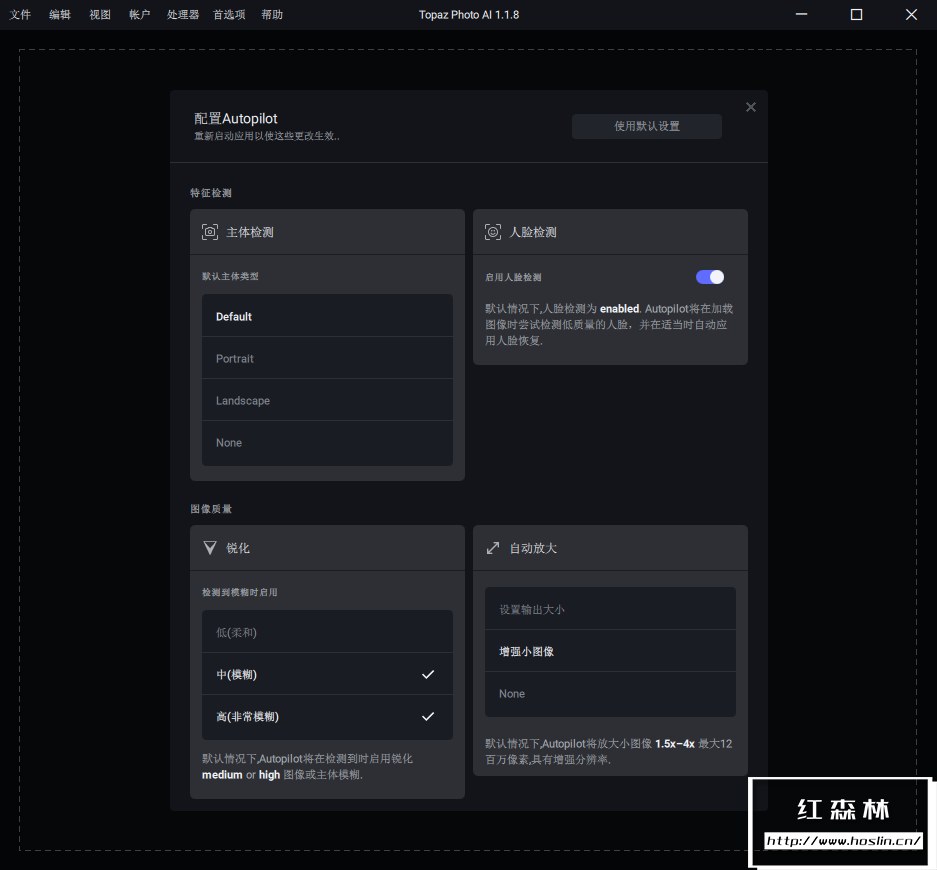Screen dimensions: 937x870
Task: Select 增强小图像 upscale option
Action: (x=610, y=651)
